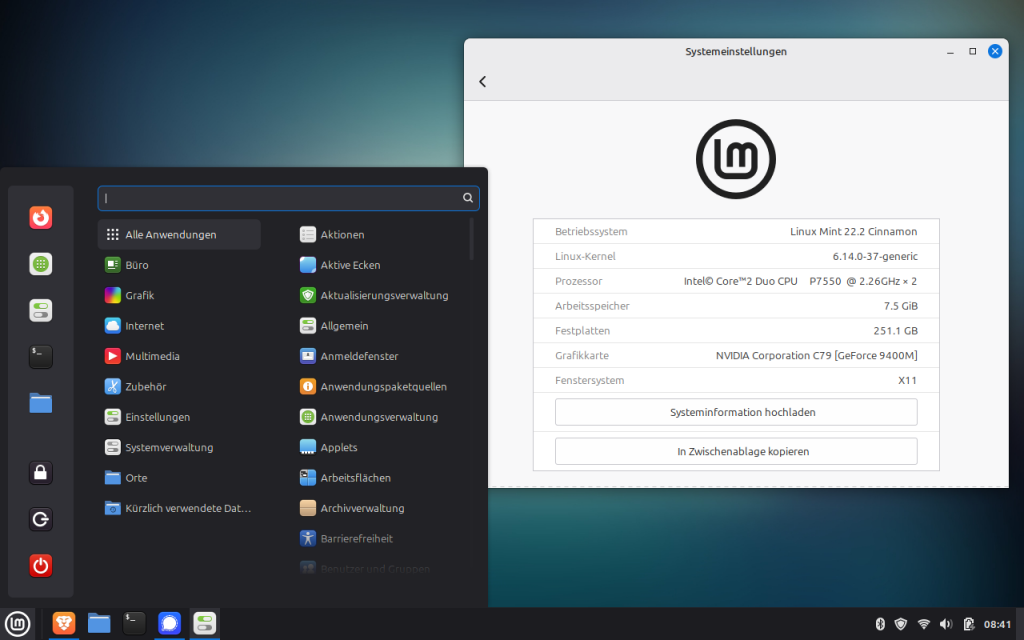Click the Systeminformation hochladen button

(x=736, y=412)
